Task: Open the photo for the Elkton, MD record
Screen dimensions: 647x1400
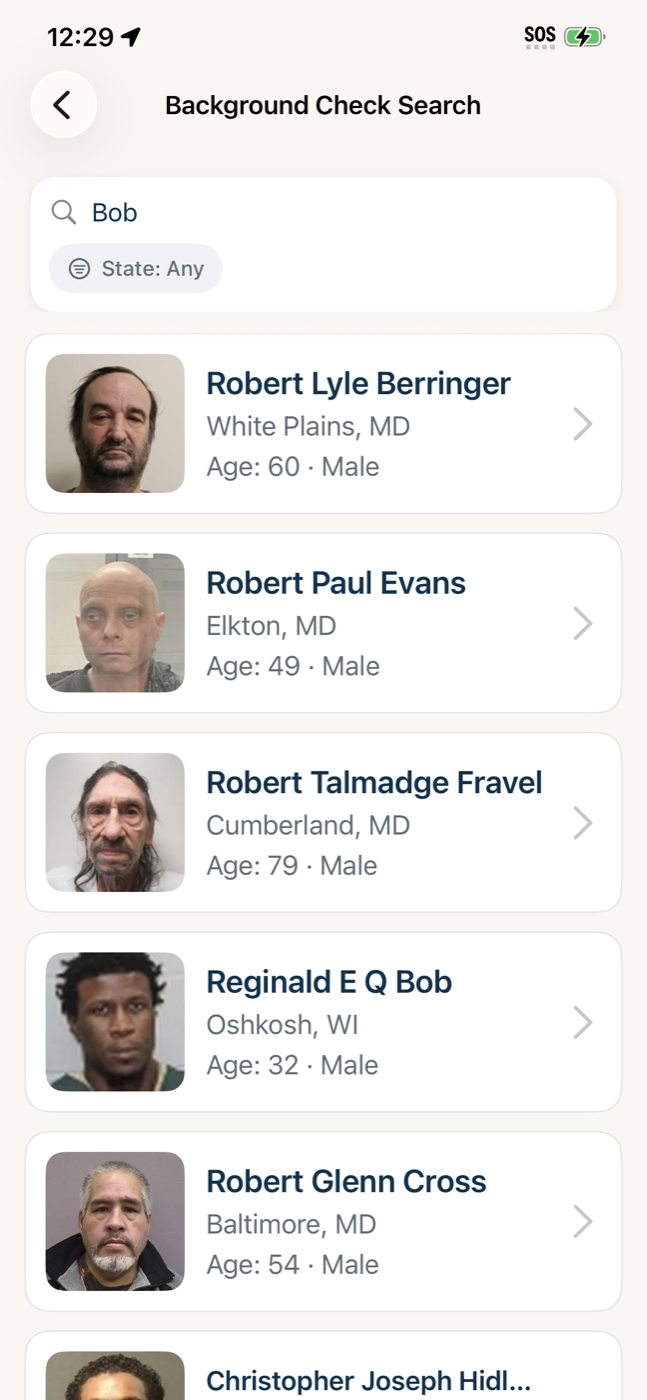Action: click(x=115, y=623)
